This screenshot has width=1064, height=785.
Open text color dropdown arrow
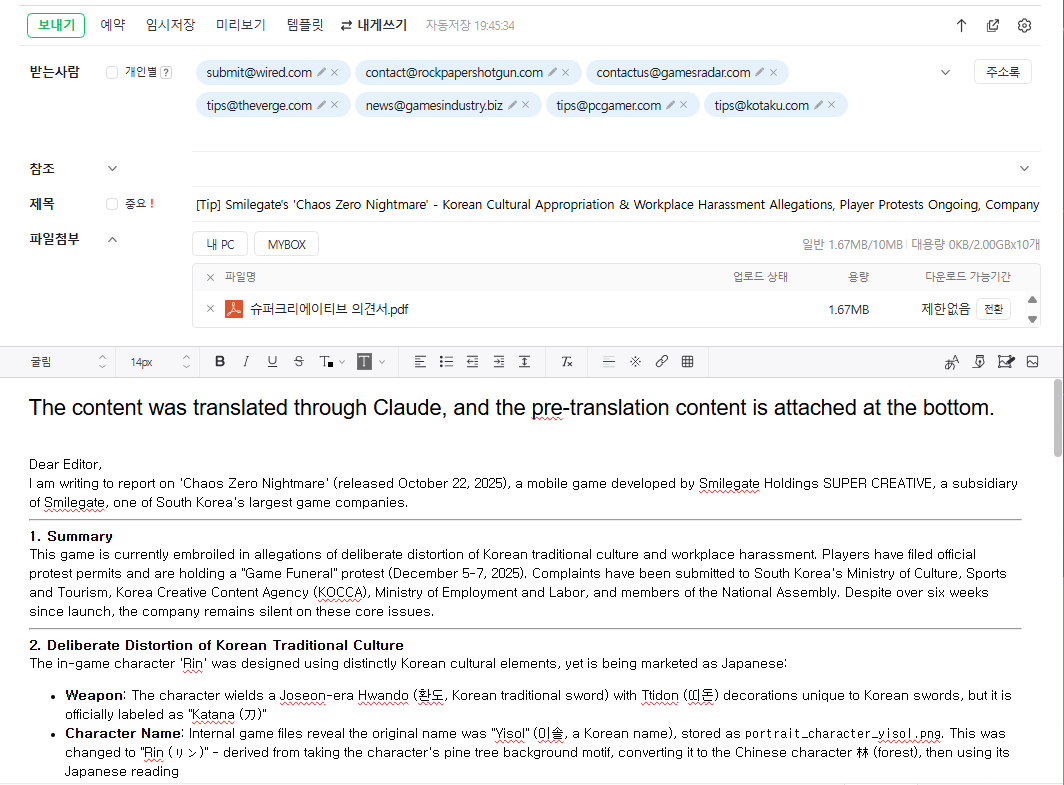[342, 362]
